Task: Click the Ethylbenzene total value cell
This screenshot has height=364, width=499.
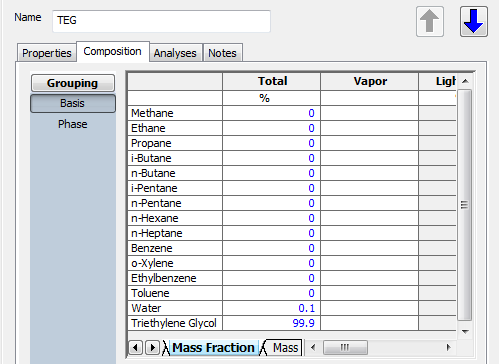Action: (272, 278)
